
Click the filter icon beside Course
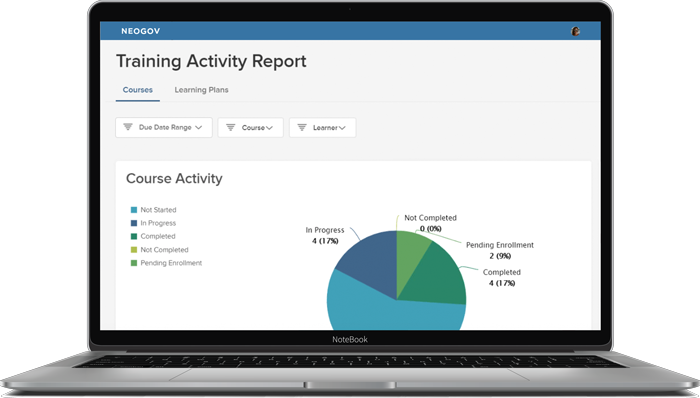tap(230, 128)
